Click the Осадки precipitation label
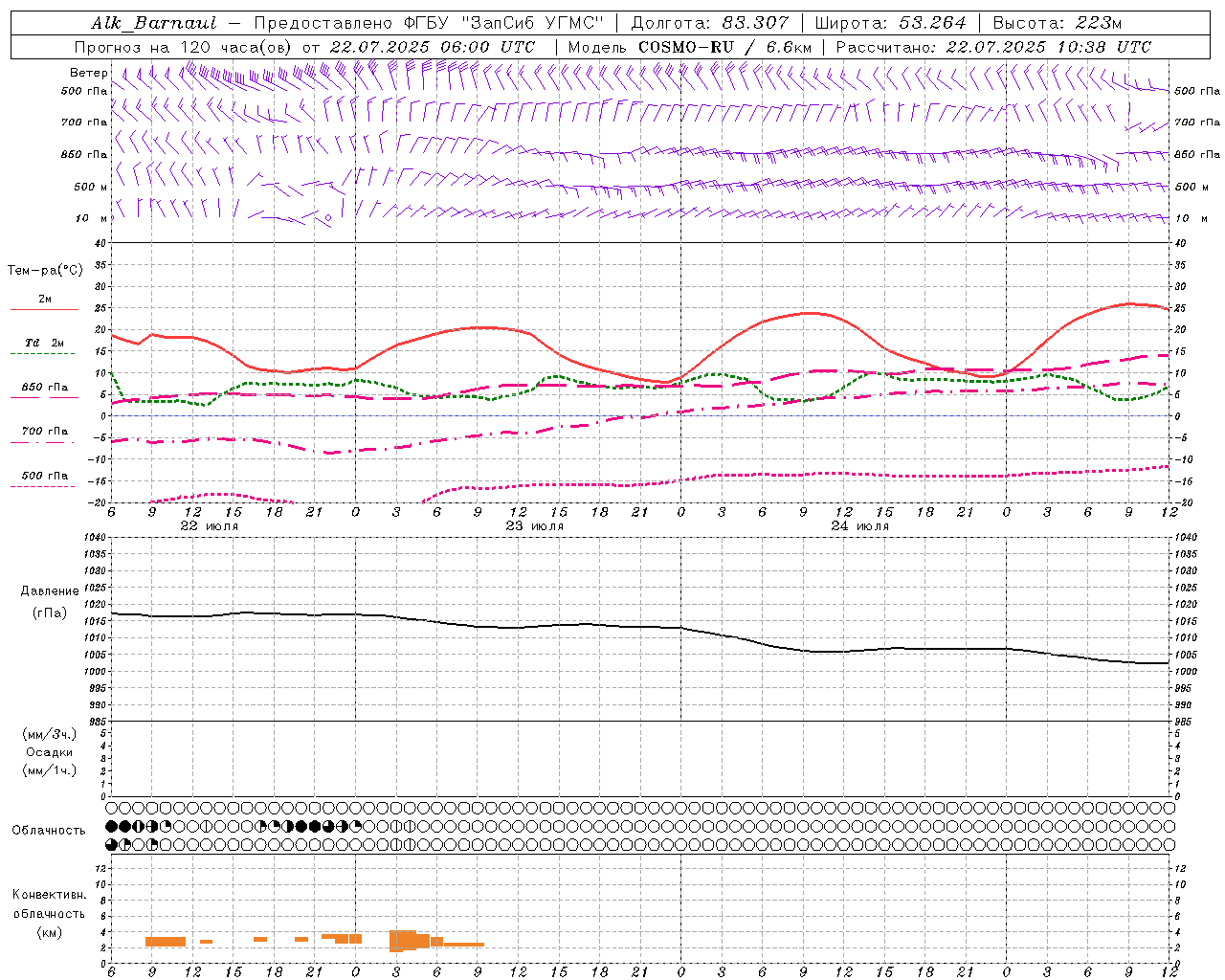 pyautogui.click(x=50, y=752)
